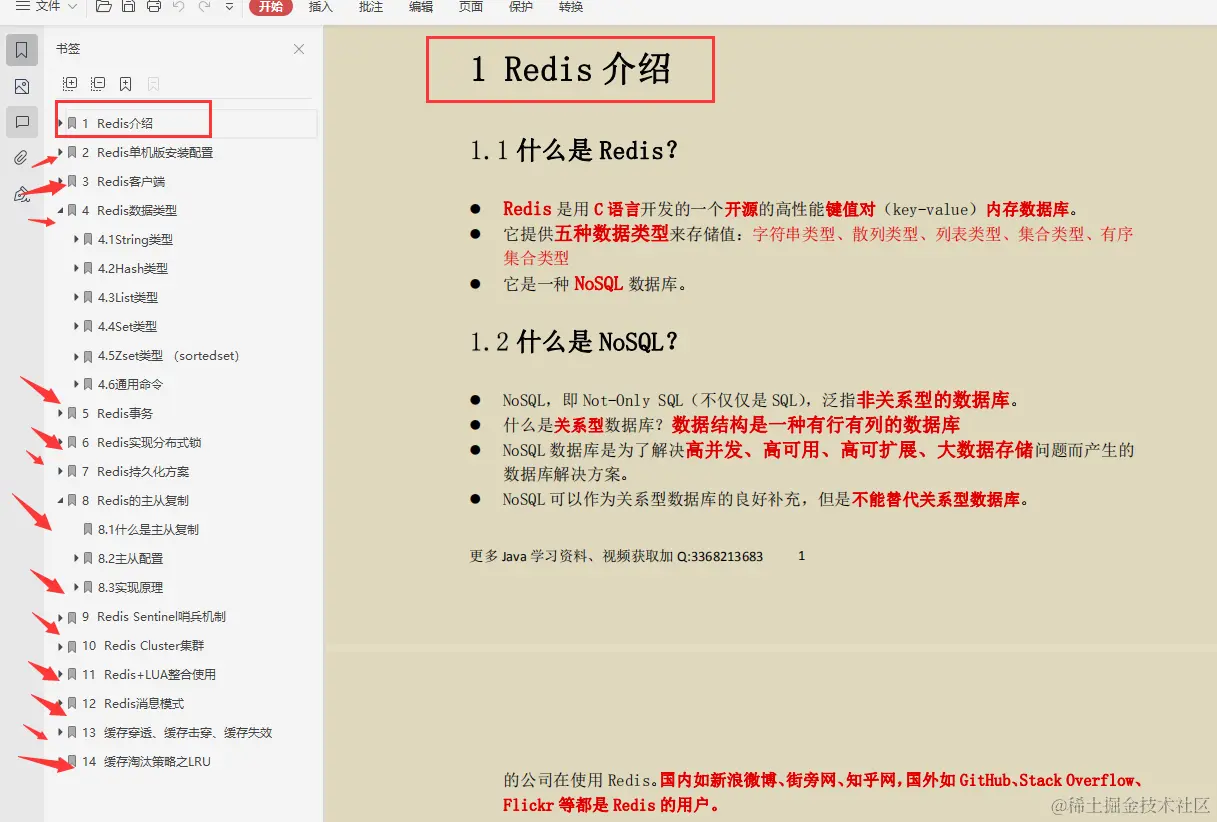This screenshot has width=1217, height=822.
Task: Select the 开始 ribbon tab
Action: (271, 7)
